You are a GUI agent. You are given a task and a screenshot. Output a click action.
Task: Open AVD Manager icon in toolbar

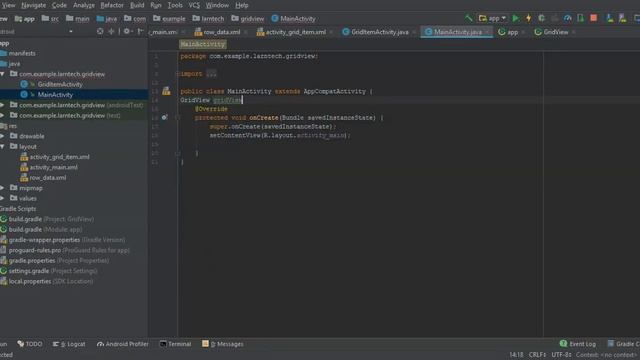pos(610,18)
